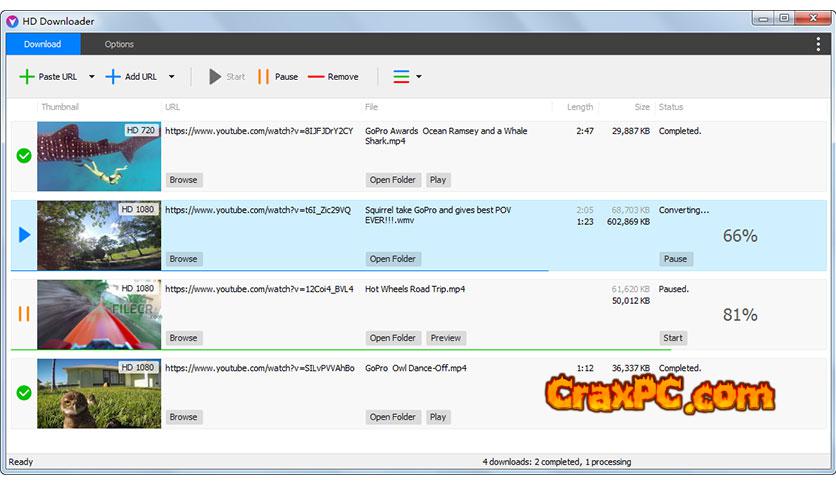Click the green checkmark on whale shark download
836x484 pixels.
coord(24,156)
